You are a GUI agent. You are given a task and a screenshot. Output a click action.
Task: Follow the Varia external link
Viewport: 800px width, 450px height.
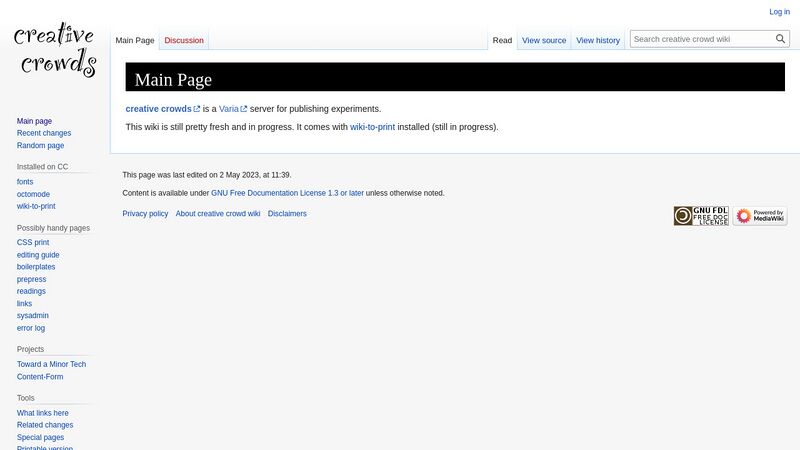[229, 109]
